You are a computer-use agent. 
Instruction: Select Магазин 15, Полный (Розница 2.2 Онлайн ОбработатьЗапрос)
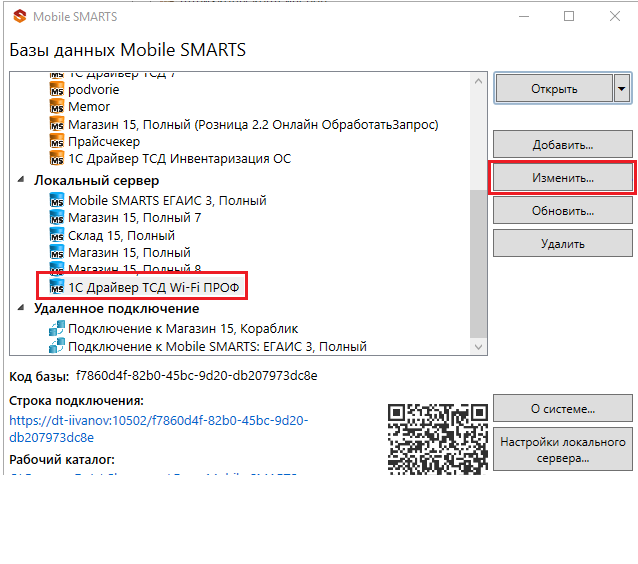(x=253, y=124)
